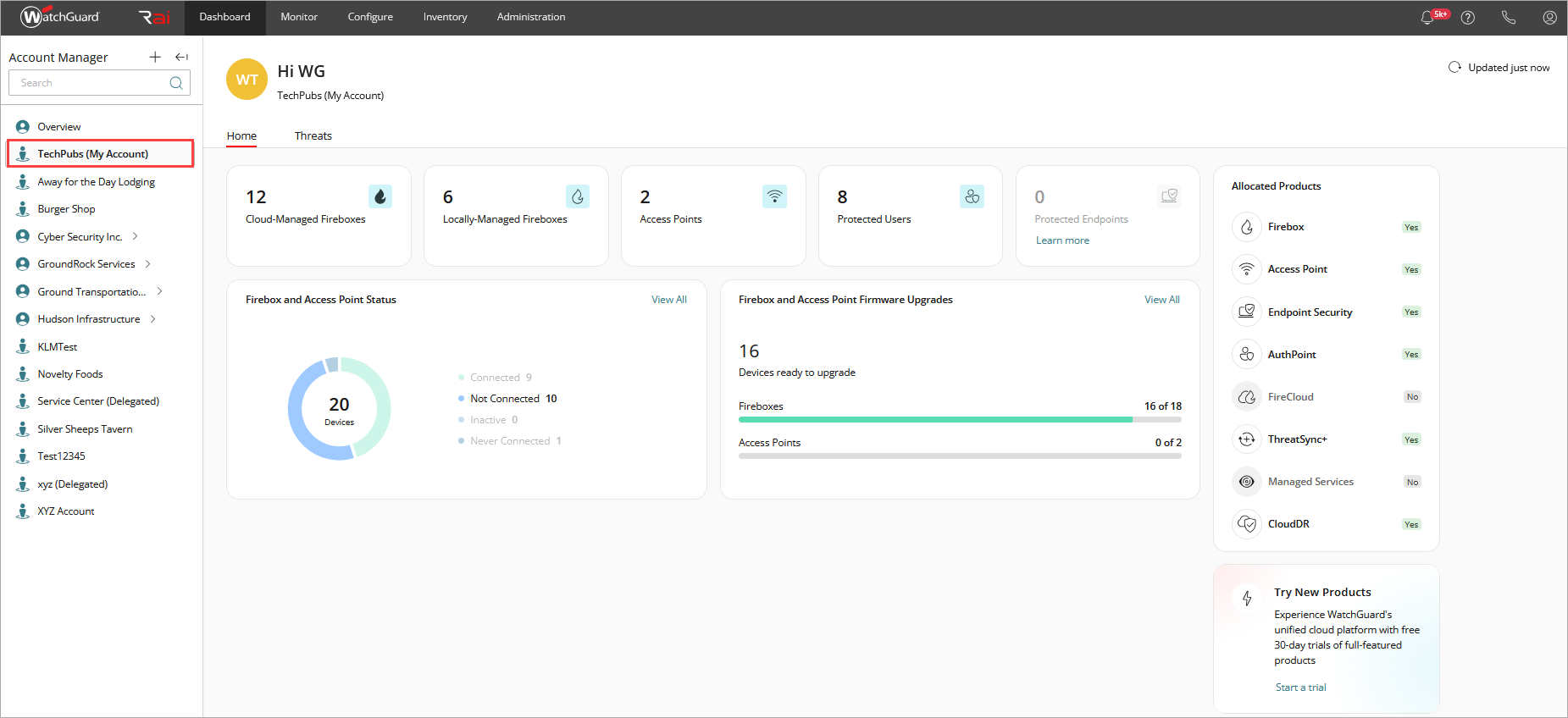Click the Inactive 0 legend entry
This screenshot has width=1568, height=718.
[488, 419]
